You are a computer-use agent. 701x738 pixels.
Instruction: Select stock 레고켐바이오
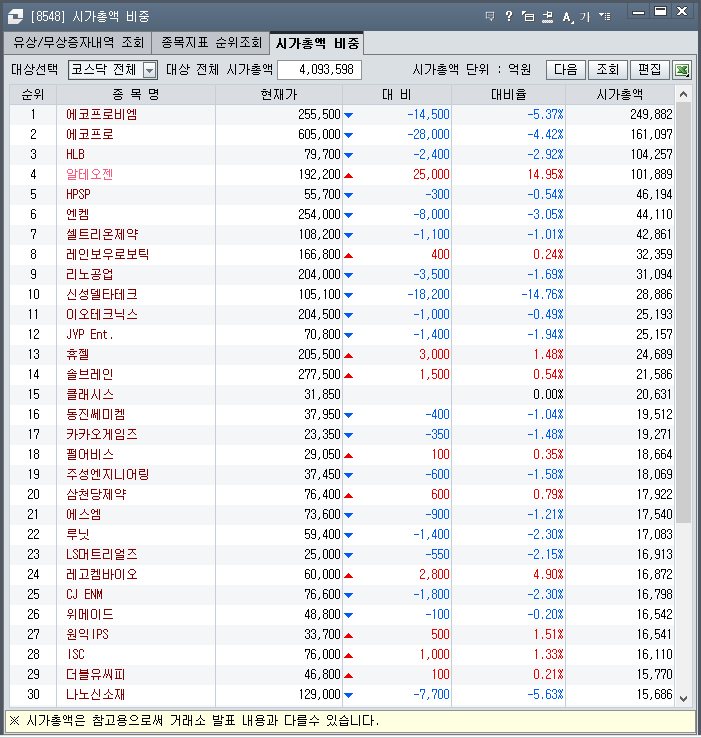[x=102, y=575]
